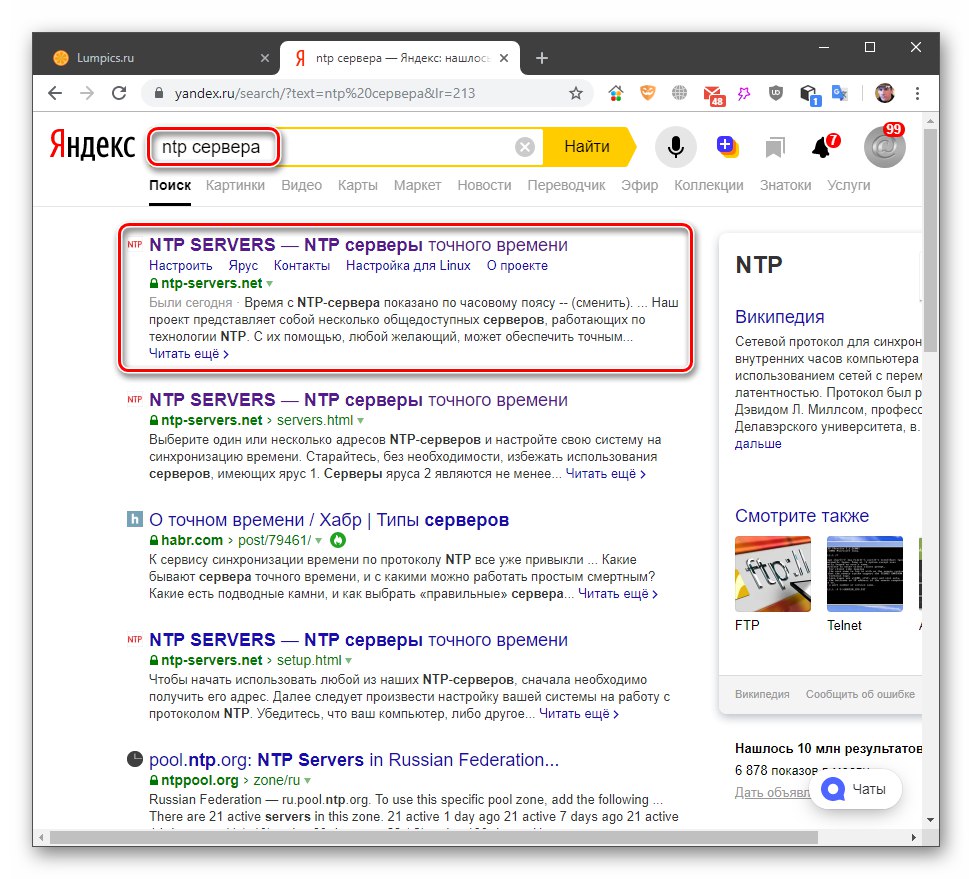Viewport: 972px width, 879px height.
Task: Expand dropdown arrow after ntppool.org zone/ru
Action: 307,780
